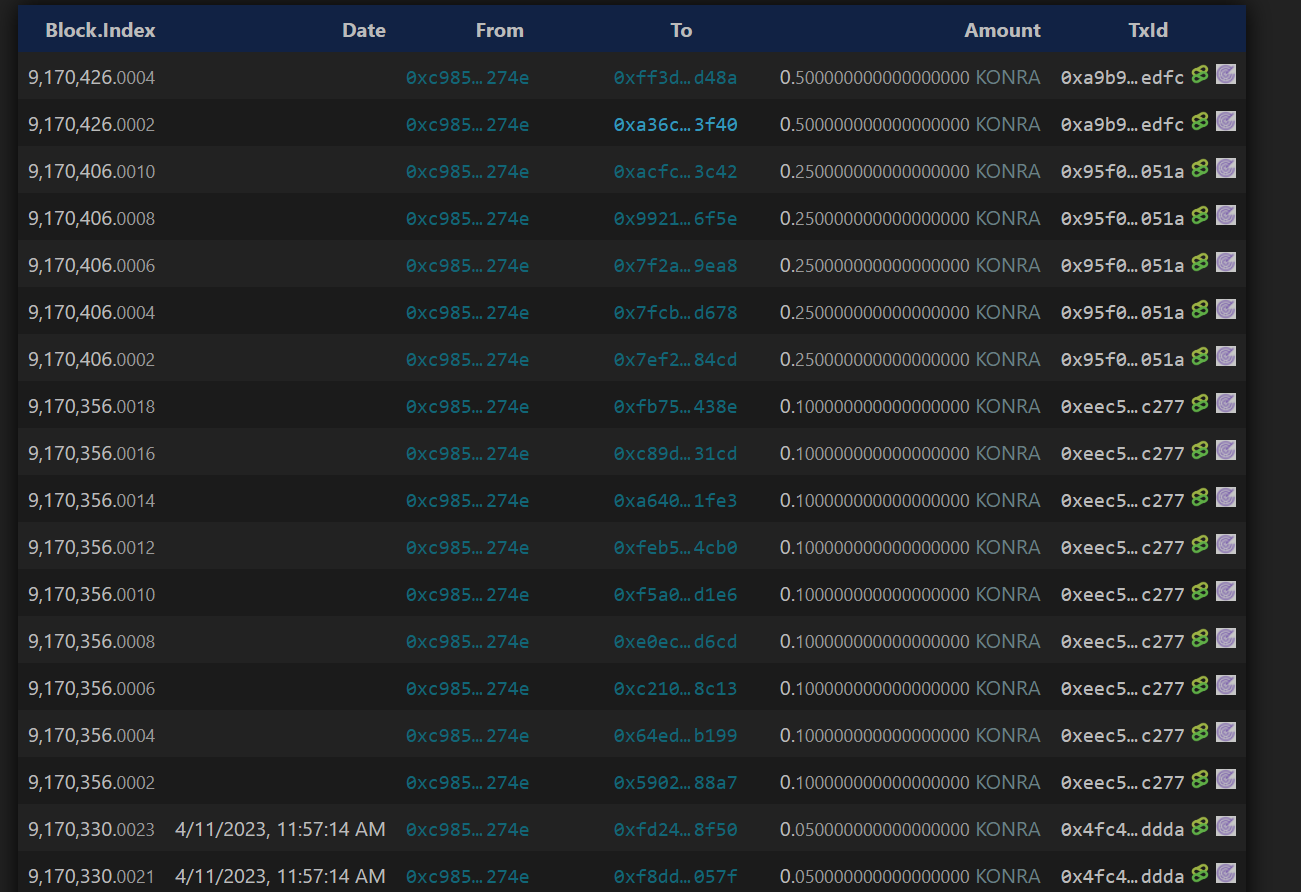Viewport: 1301px width, 892px height.
Task: Select the date 4/11/2023, 11:57:14 AM in row 9,170,330.0023
Action: click(x=280, y=829)
